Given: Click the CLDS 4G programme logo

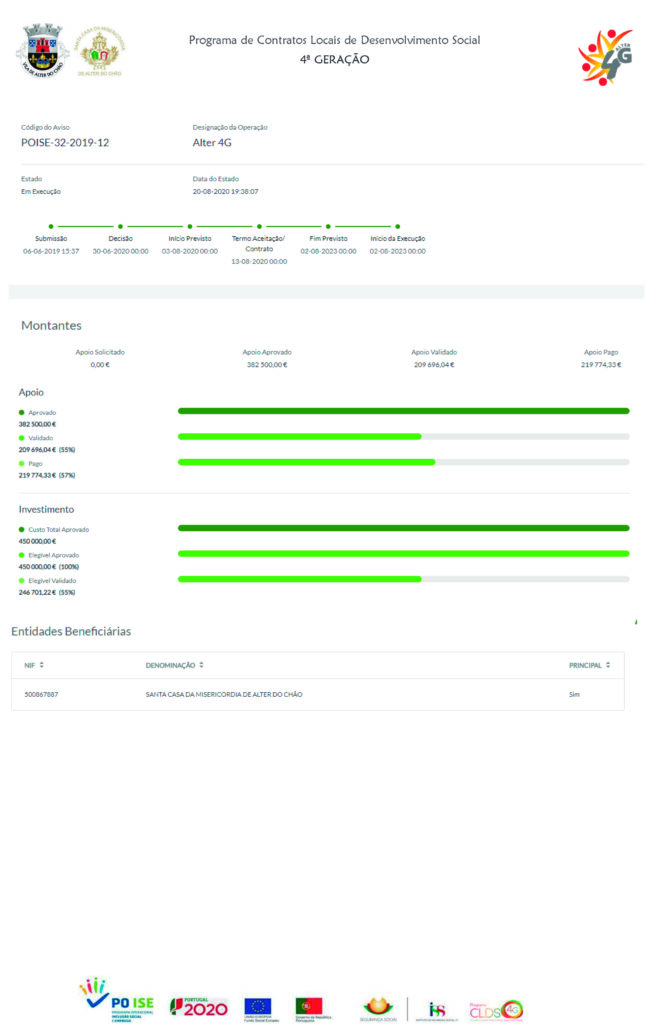Looking at the screenshot, I should click(x=496, y=1008).
